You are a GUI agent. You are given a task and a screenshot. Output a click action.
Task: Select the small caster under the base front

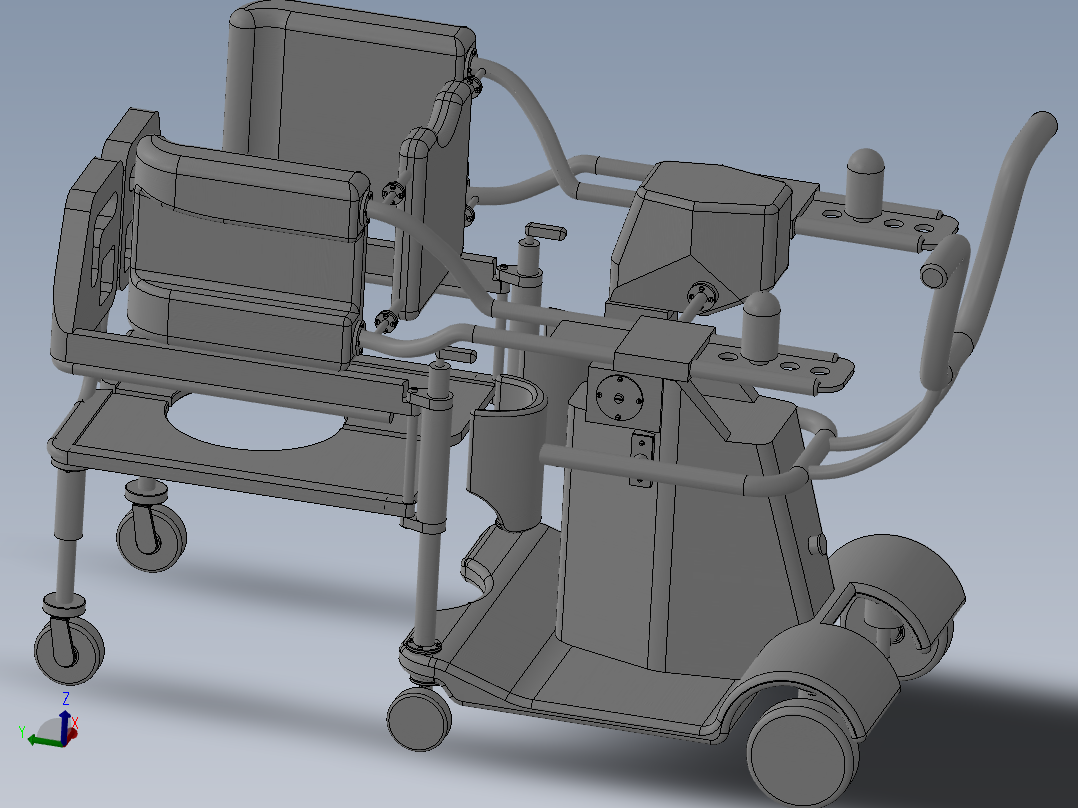pyautogui.click(x=419, y=719)
